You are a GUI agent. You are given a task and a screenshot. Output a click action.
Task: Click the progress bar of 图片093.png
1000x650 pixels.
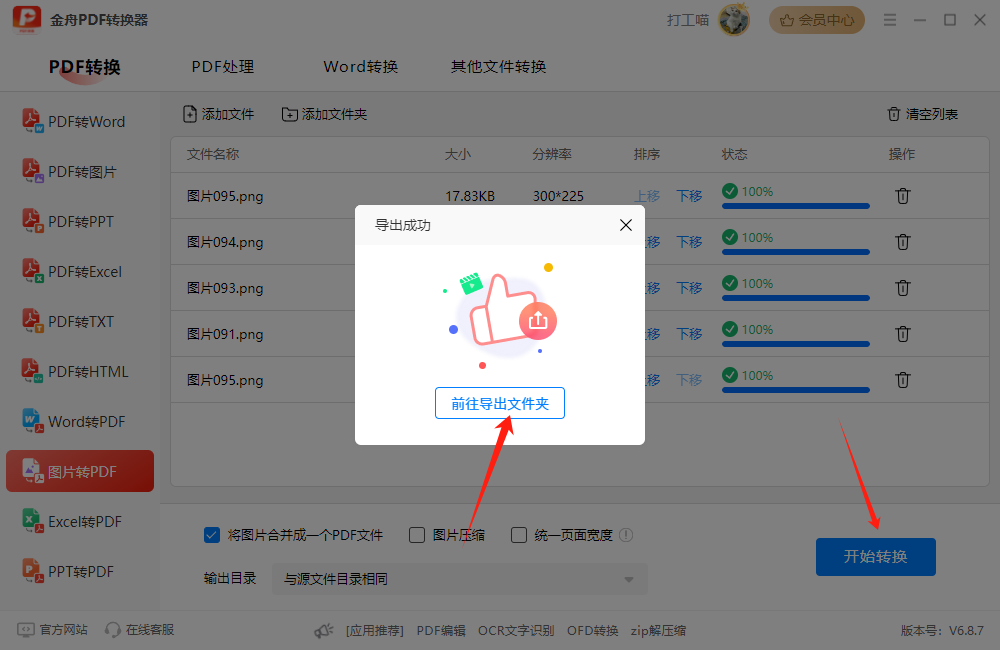click(795, 298)
